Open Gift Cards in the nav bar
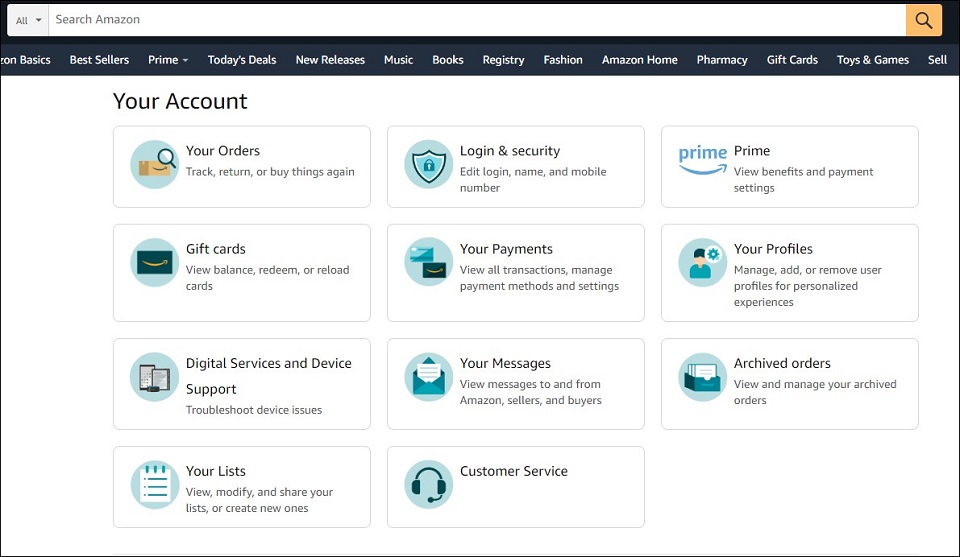 pos(792,60)
